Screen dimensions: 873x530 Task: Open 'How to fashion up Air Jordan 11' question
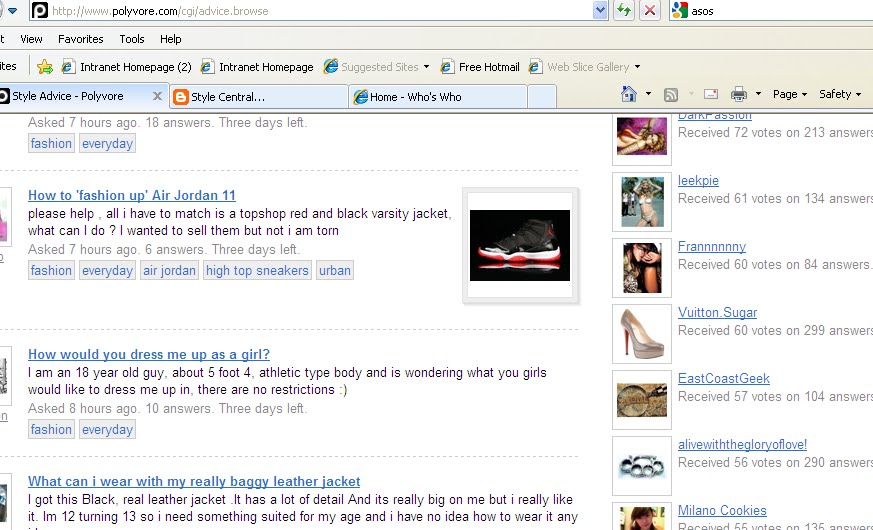tap(132, 195)
